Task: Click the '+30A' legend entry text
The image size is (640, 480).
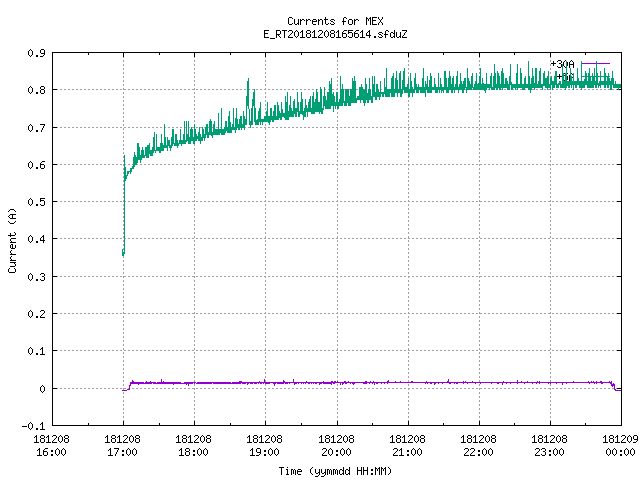Action: [562, 64]
